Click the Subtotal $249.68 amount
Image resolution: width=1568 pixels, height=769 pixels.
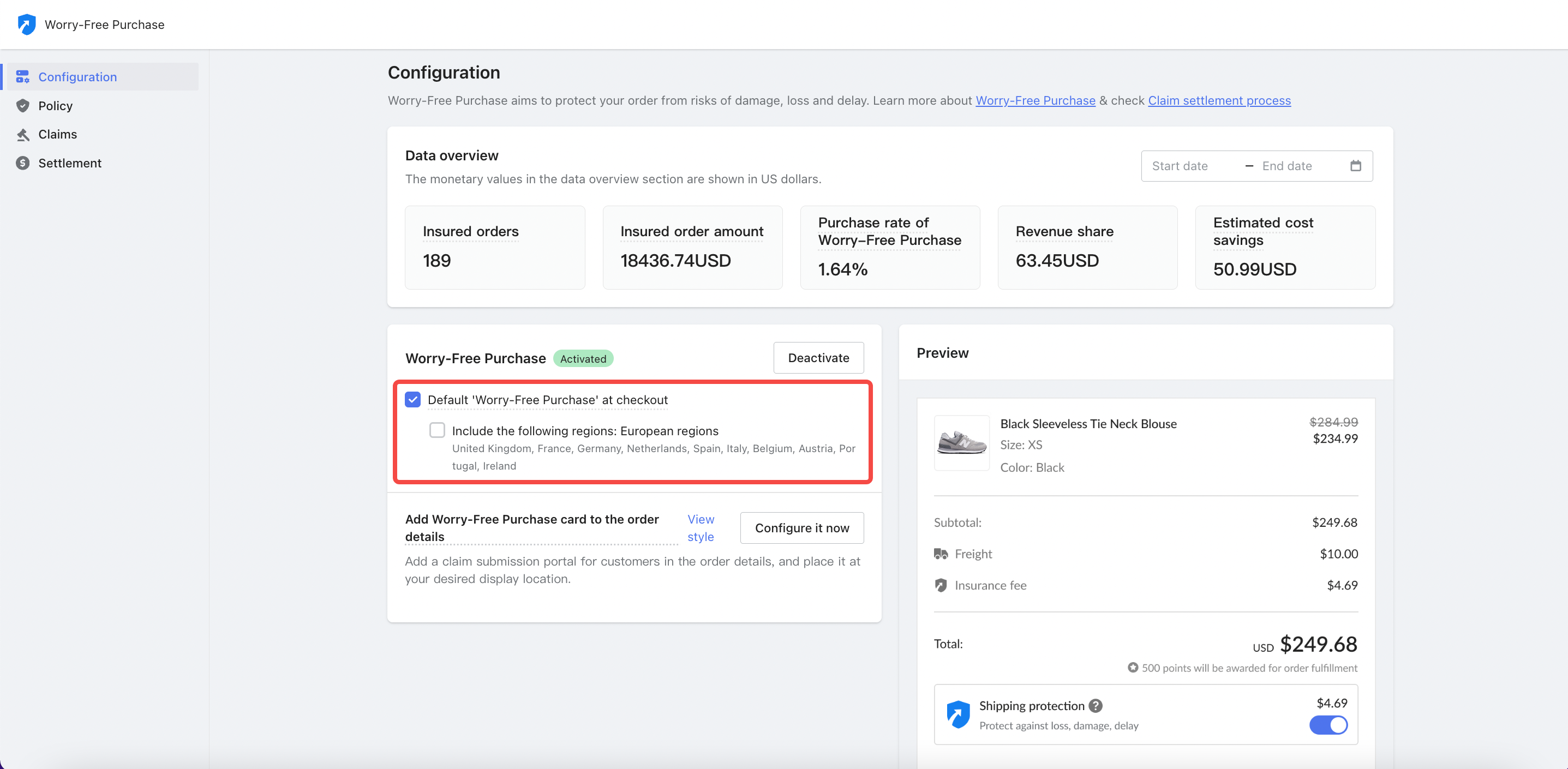pyautogui.click(x=1334, y=522)
